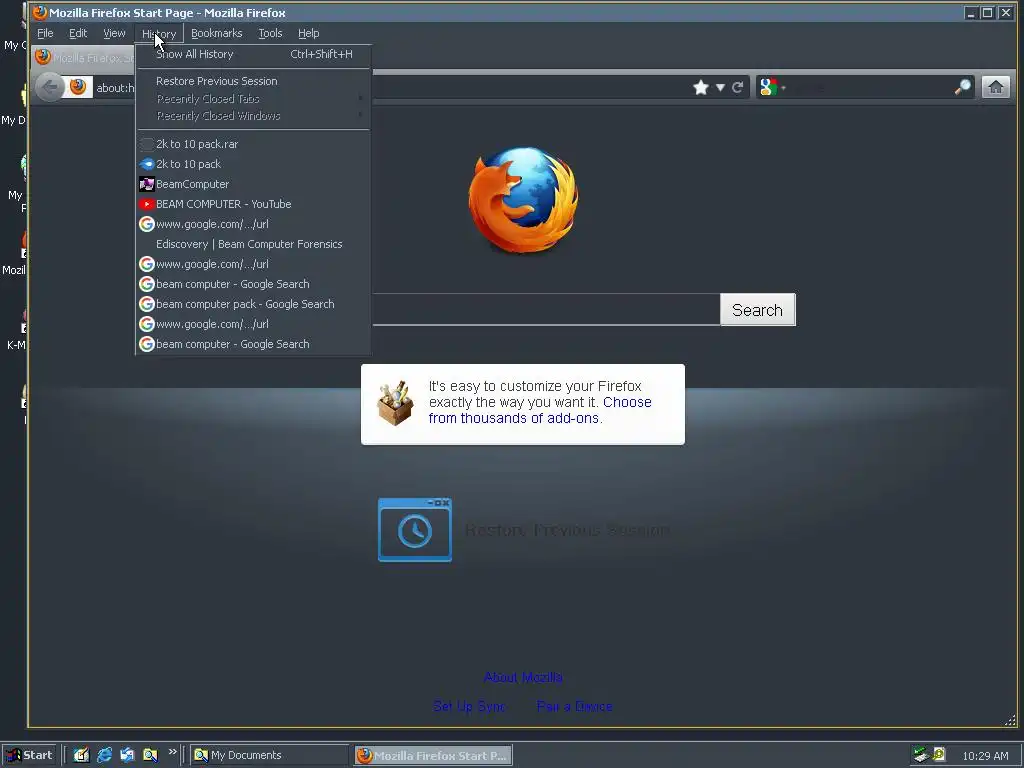Viewport: 1024px width, 768px height.
Task: Click the blue icon beside 2k to 10 pack
Action: point(146,164)
